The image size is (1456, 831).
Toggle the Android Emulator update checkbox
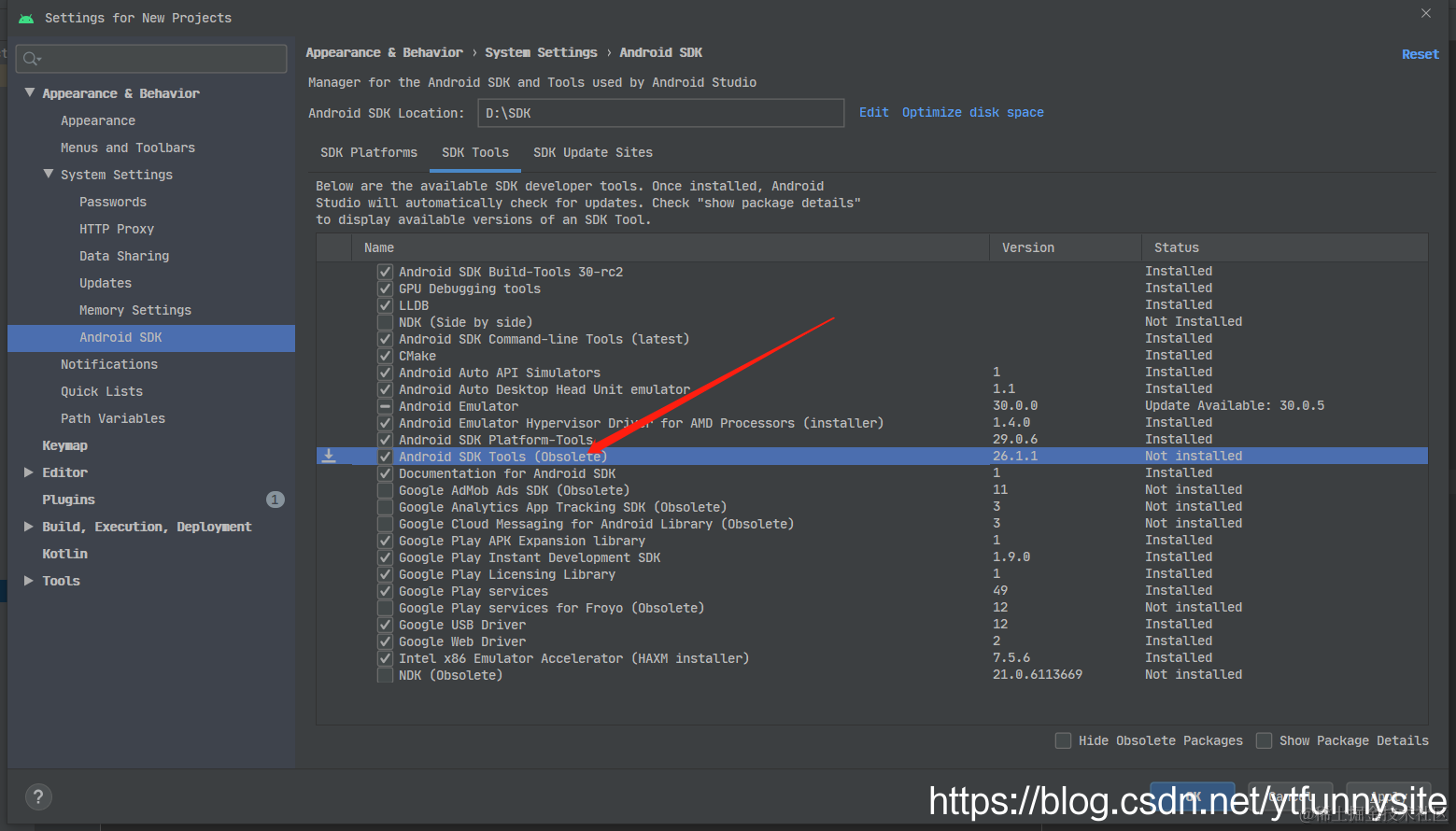(x=385, y=406)
